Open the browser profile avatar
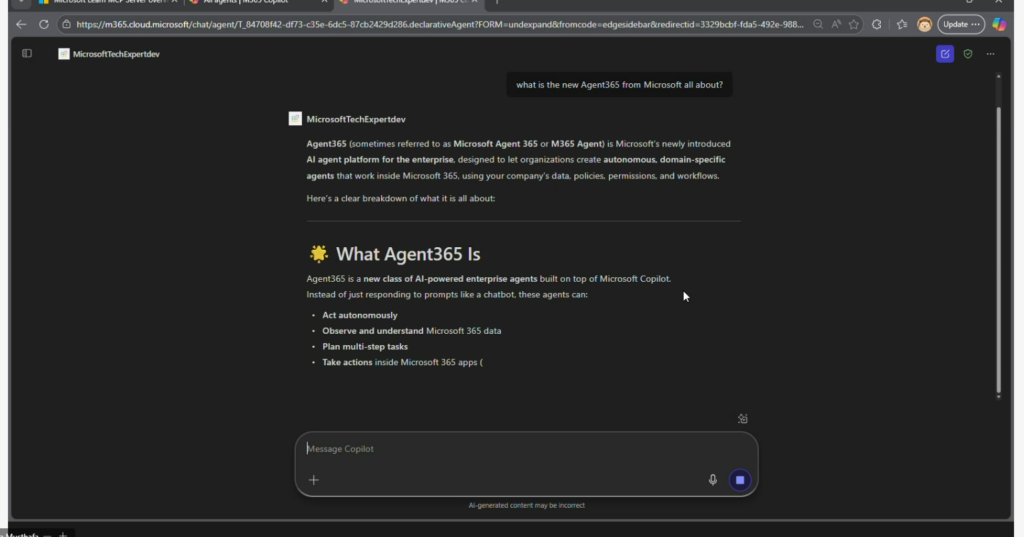 pyautogui.click(x=924, y=25)
